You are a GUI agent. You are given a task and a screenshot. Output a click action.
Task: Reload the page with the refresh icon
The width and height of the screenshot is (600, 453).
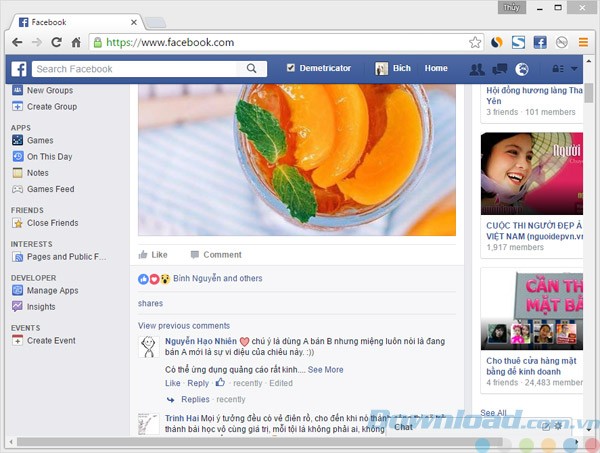click(x=57, y=42)
